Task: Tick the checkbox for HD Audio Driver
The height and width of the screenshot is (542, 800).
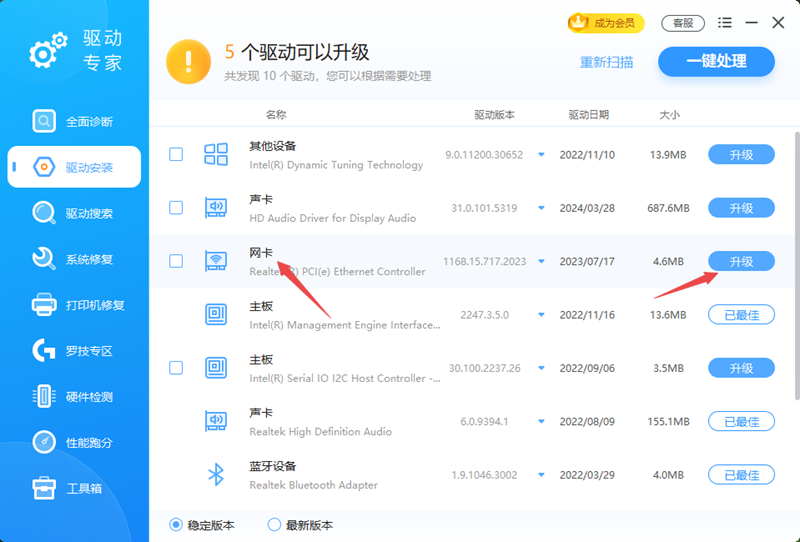Action: point(176,208)
